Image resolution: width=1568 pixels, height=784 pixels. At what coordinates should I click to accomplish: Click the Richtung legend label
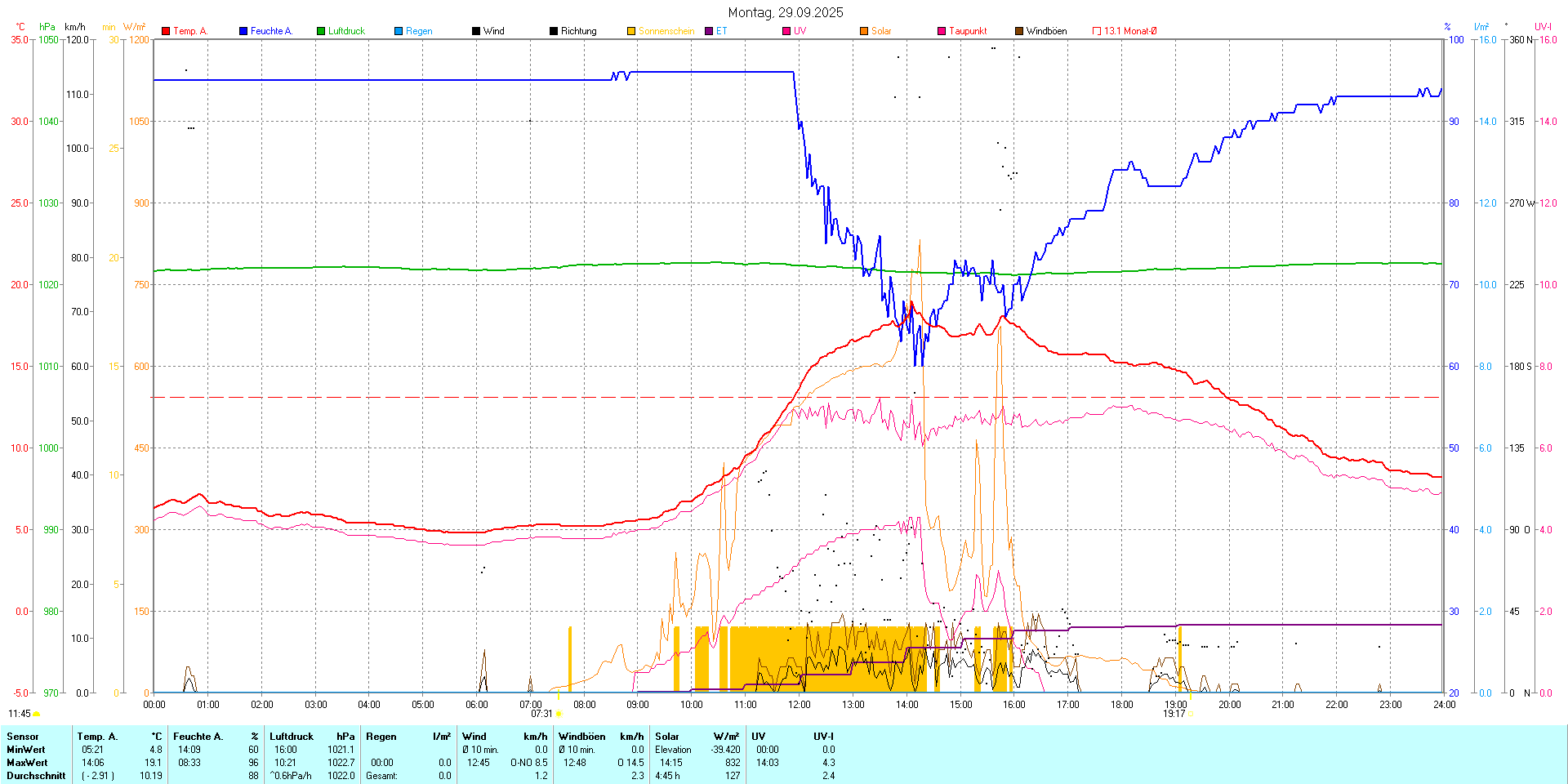[578, 31]
